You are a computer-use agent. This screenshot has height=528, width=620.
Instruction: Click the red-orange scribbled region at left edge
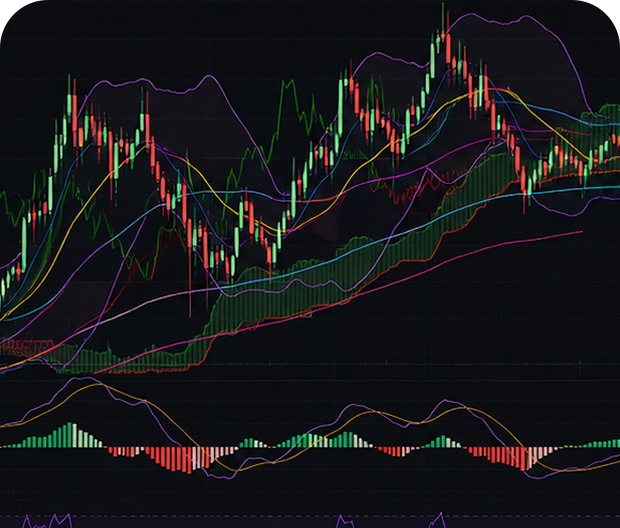pyautogui.click(x=26, y=347)
